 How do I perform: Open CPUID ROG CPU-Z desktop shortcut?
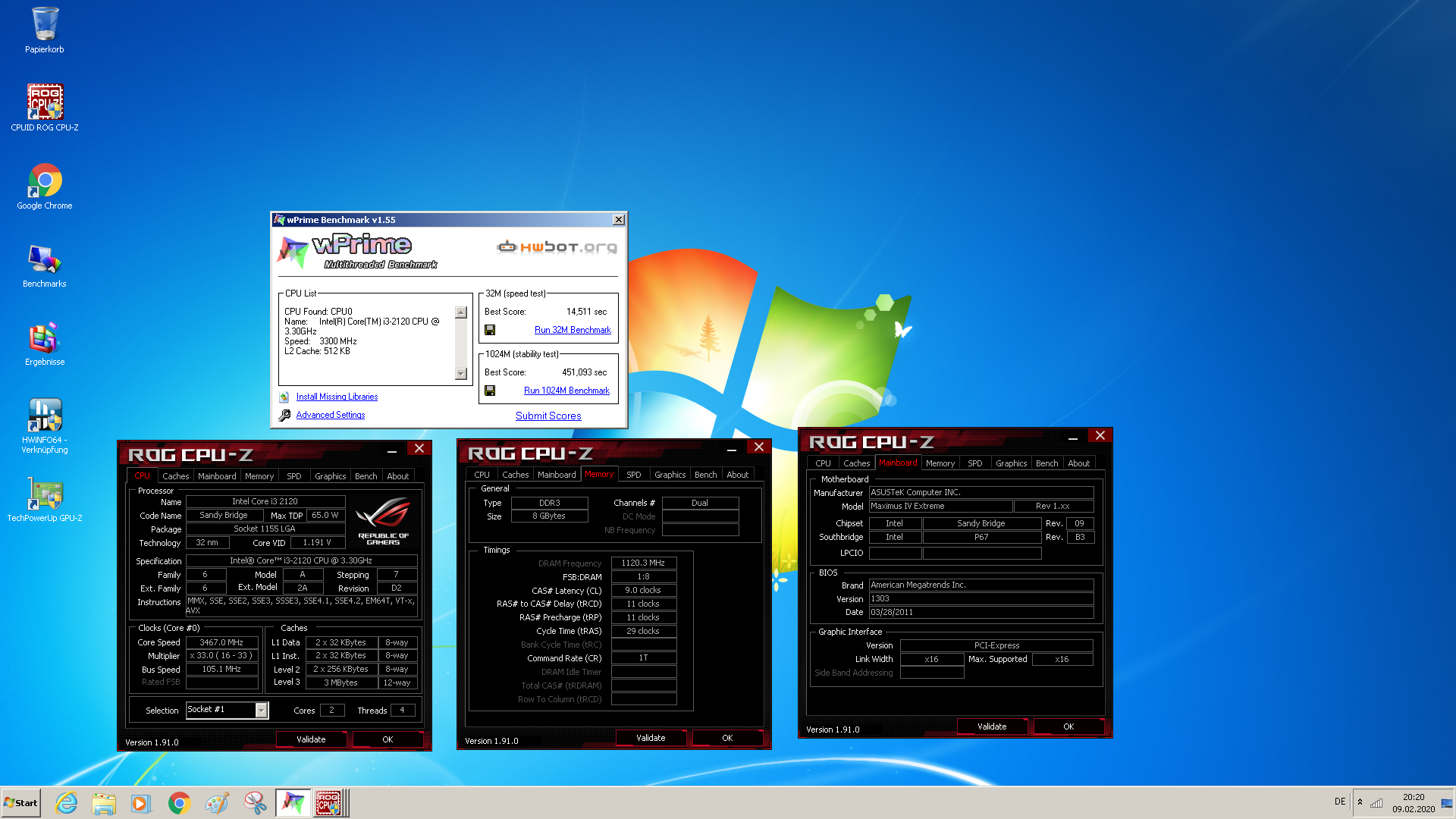(45, 108)
